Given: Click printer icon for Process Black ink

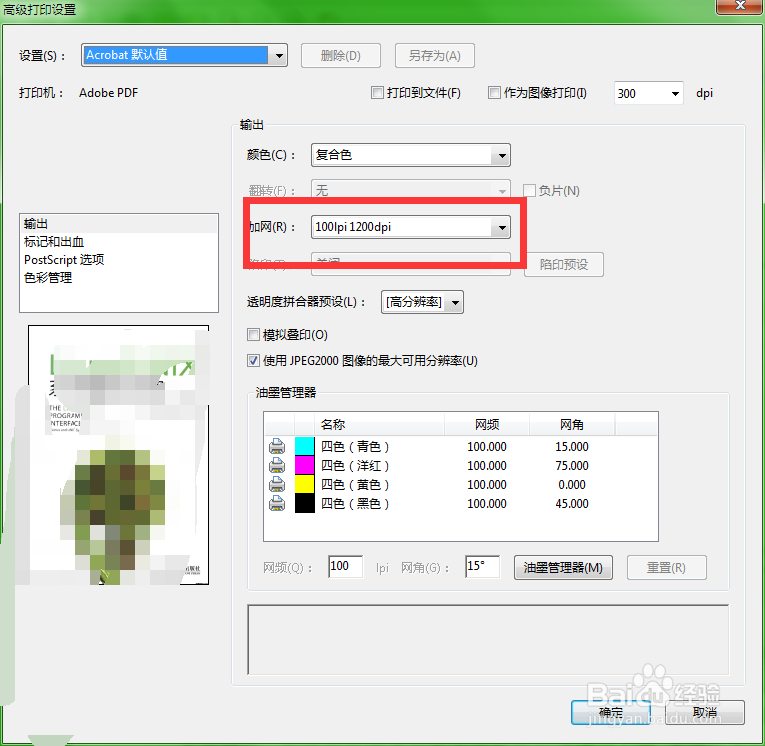Looking at the screenshot, I should click(277, 503).
